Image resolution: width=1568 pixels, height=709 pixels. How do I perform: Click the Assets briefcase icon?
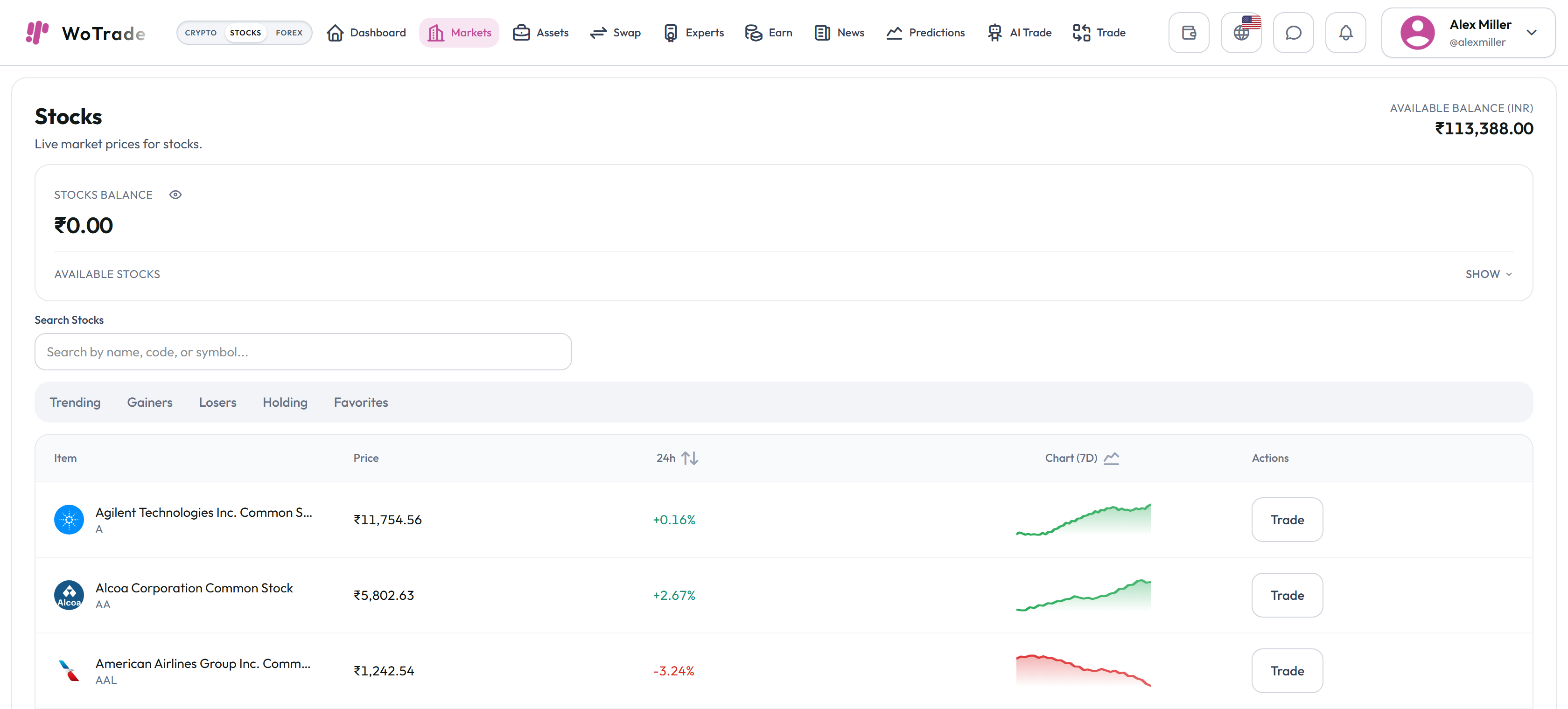[521, 33]
